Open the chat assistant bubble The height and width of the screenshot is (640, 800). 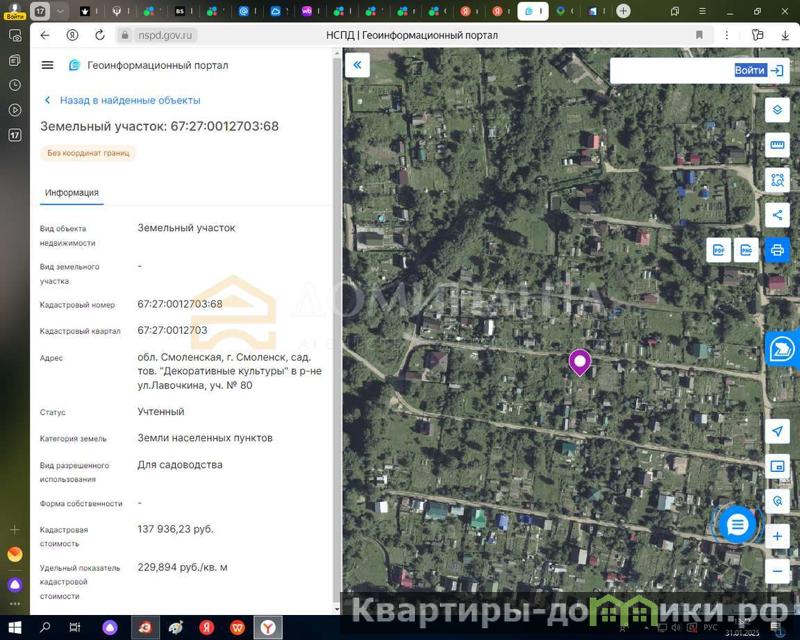[x=737, y=523]
